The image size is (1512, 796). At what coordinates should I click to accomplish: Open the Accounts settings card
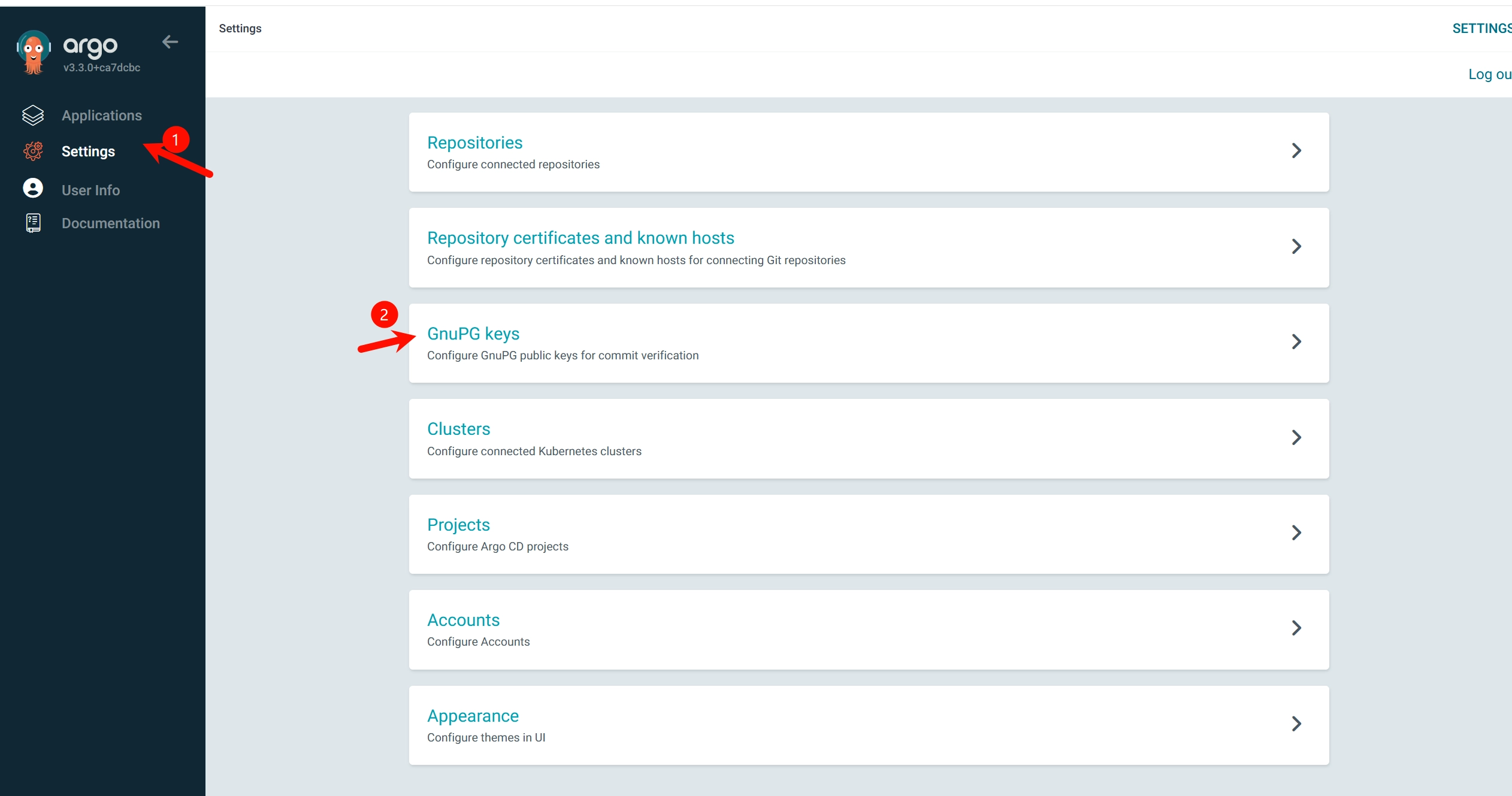[x=869, y=629]
